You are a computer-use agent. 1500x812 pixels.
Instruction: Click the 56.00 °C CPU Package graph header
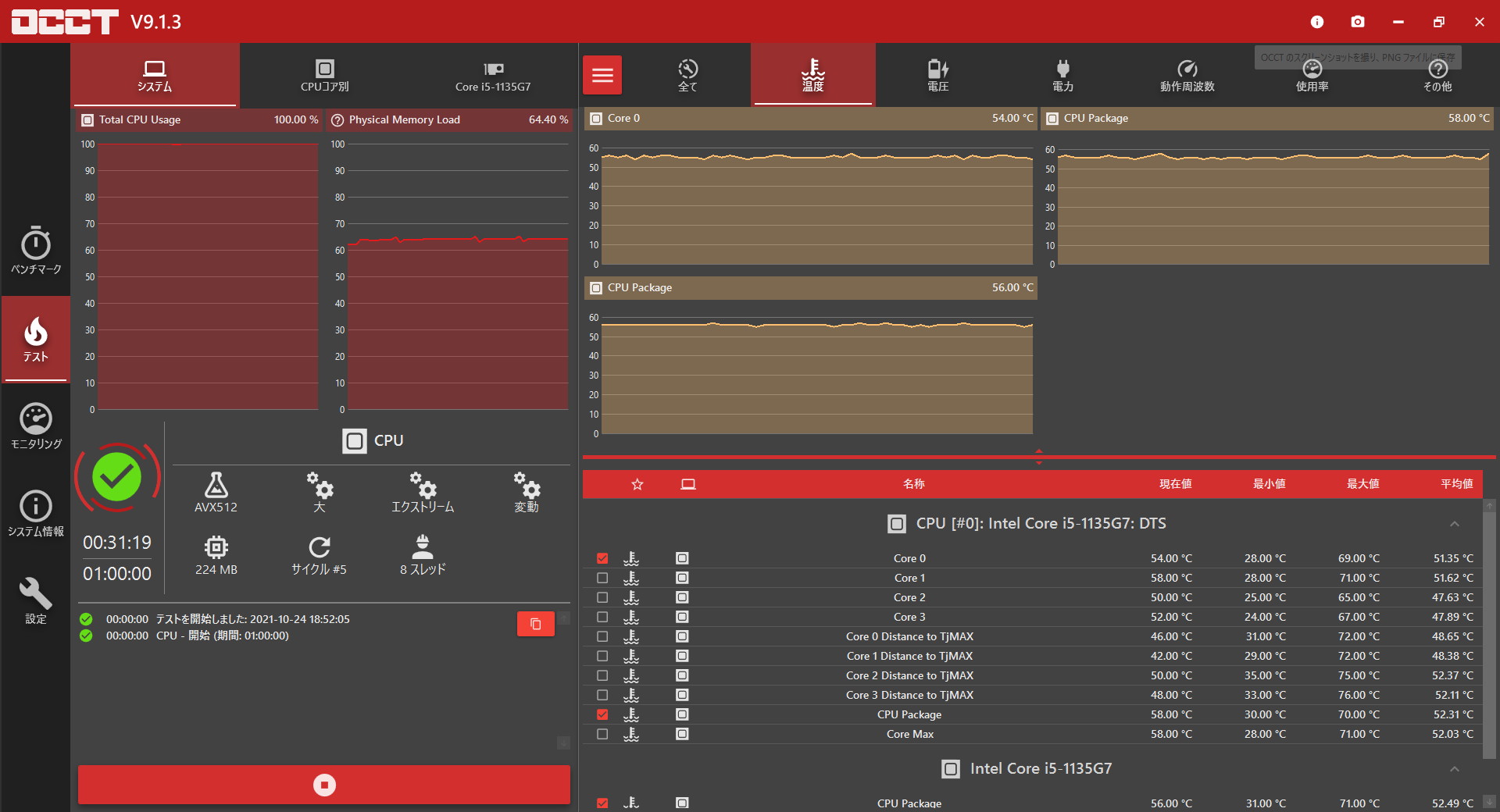click(811, 287)
